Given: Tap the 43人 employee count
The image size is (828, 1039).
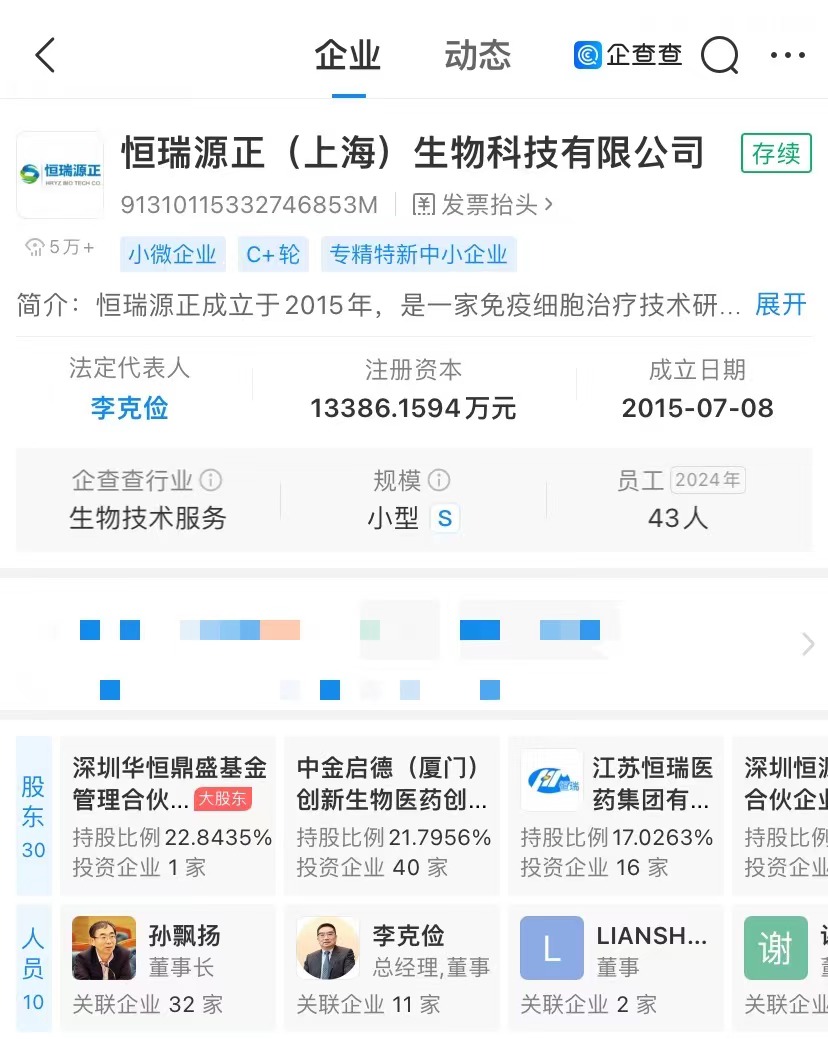Looking at the screenshot, I should 678,518.
